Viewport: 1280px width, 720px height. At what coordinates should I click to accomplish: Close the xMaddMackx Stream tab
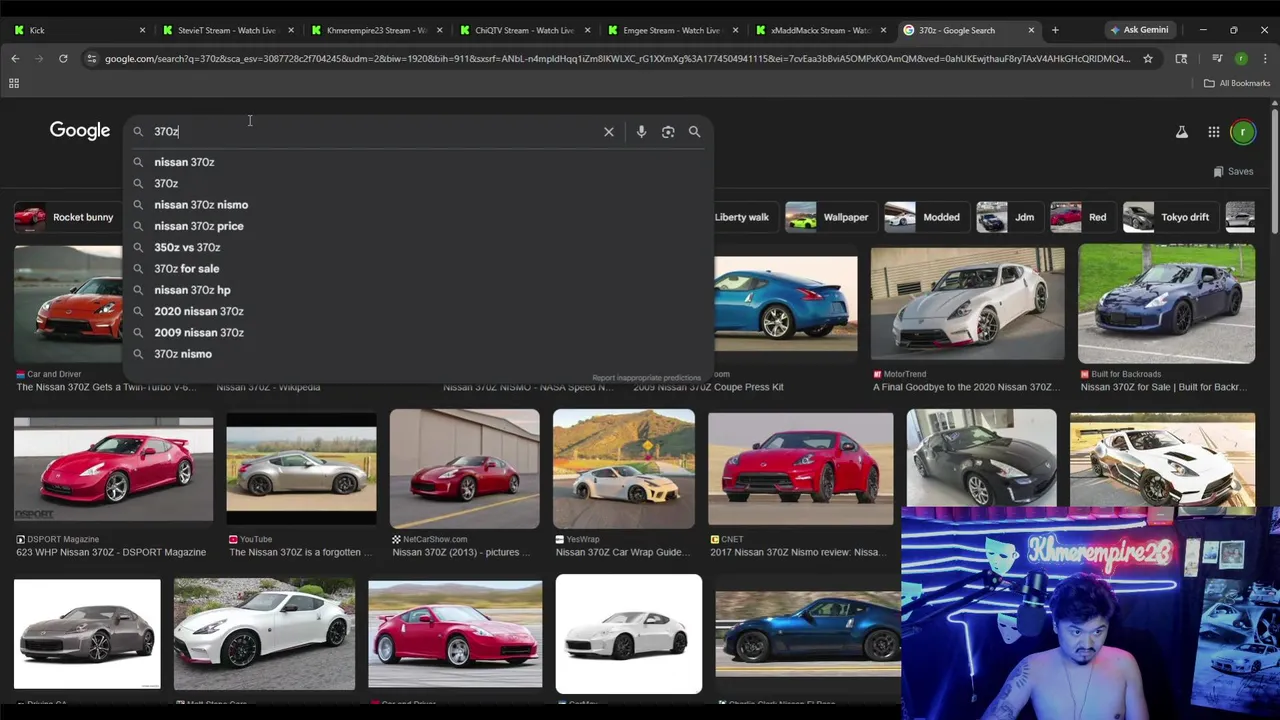883,30
